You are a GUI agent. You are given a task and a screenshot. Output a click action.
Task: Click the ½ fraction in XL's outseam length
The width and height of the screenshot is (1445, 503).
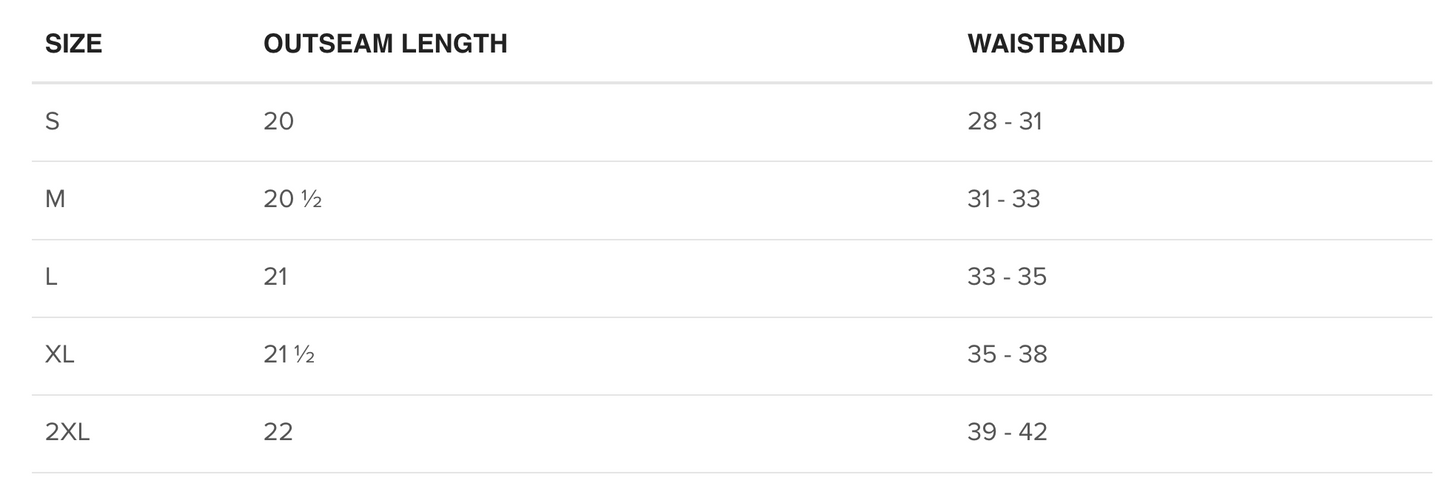point(304,356)
